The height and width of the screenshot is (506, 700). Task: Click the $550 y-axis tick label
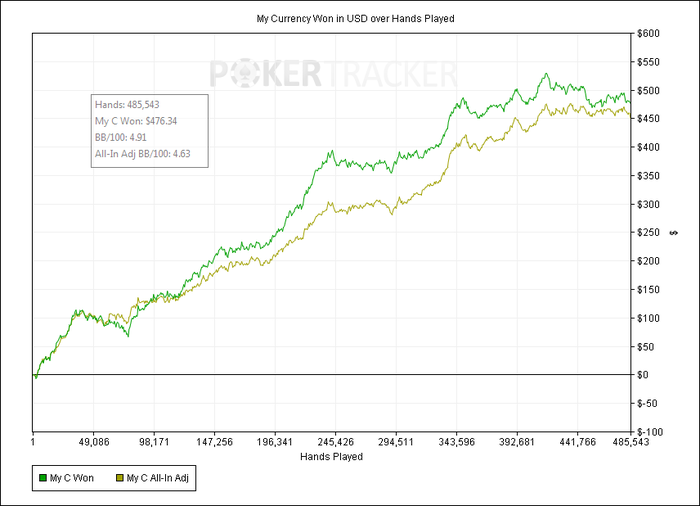point(648,62)
